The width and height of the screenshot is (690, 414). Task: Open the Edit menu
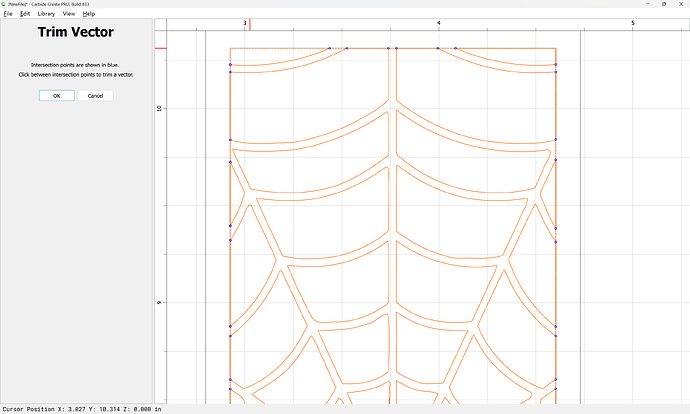pos(23,14)
